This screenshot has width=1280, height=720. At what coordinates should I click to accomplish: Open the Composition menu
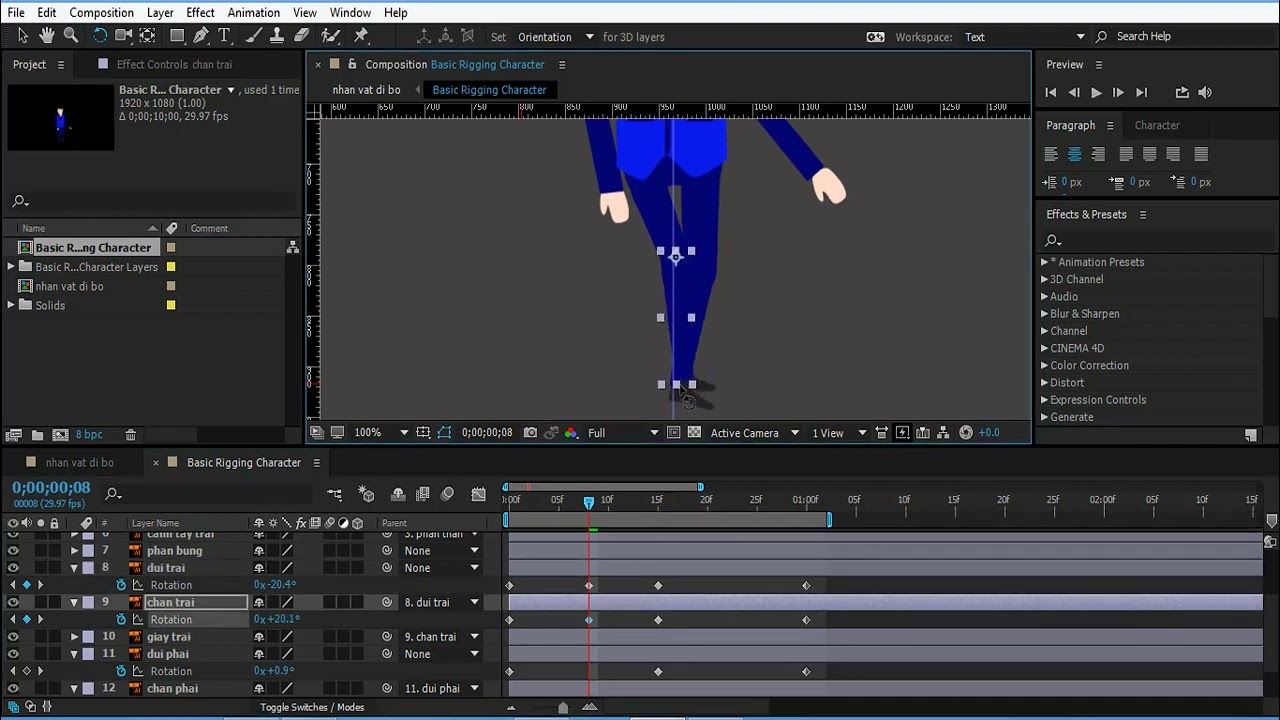pyautogui.click(x=101, y=12)
